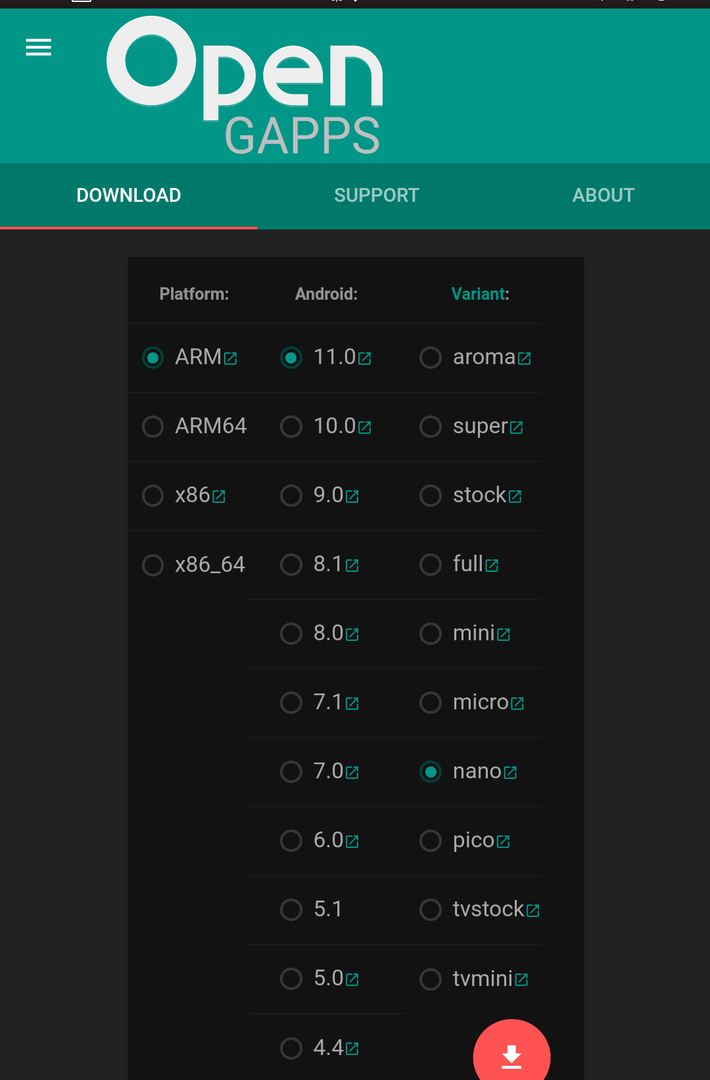Screen dimensions: 710x1080
Task: Open the About tab
Action: 603,196
